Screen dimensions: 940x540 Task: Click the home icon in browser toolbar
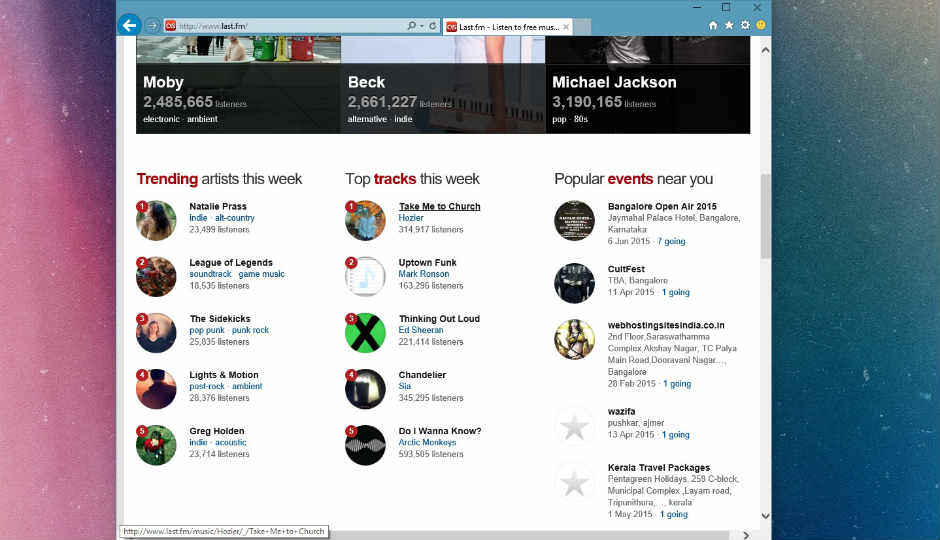(713, 25)
